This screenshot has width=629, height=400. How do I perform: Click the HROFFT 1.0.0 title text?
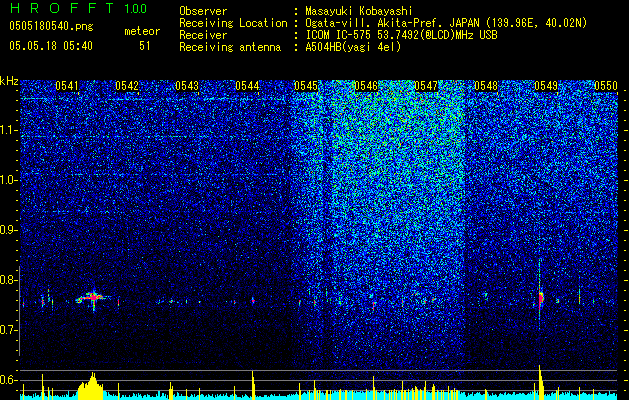tap(78, 8)
